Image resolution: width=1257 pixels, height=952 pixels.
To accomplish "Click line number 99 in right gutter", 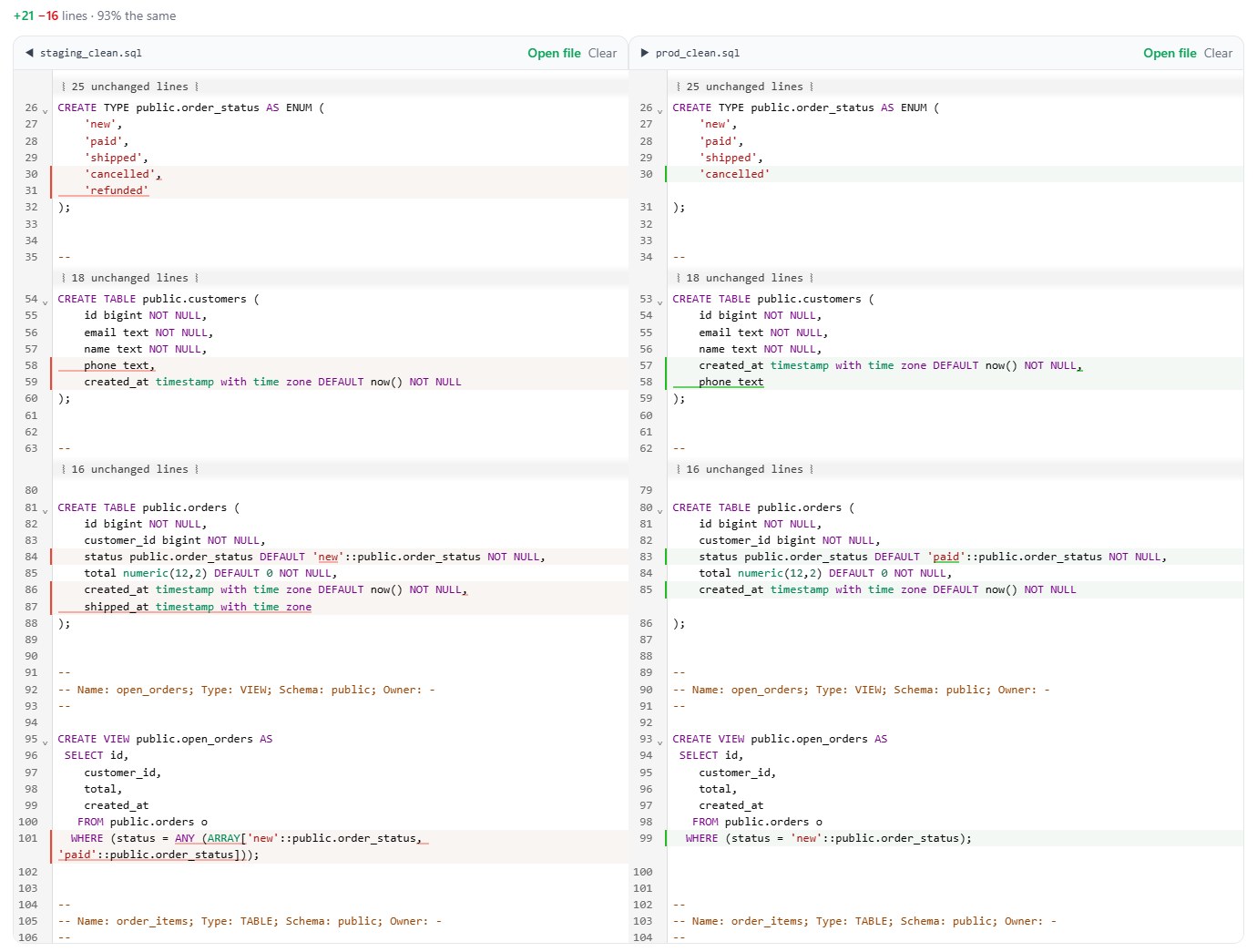I will (x=646, y=838).
